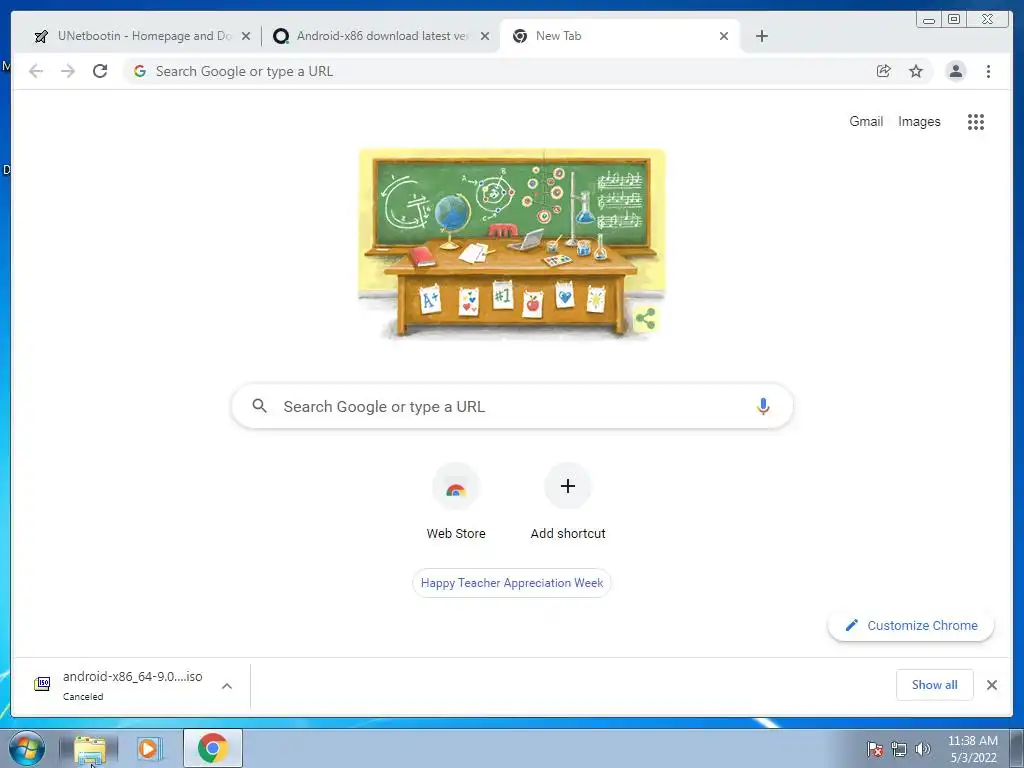Screen dimensions: 1024x768
Task: Go back to the previous page
Action: pos(36,71)
